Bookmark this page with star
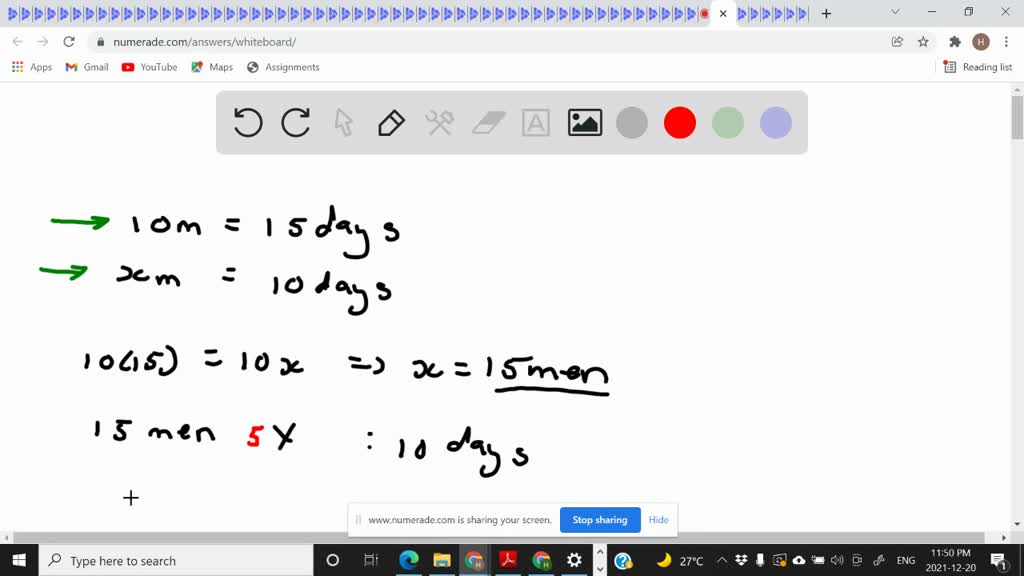Image resolution: width=1024 pixels, height=576 pixels. pyautogui.click(x=923, y=42)
